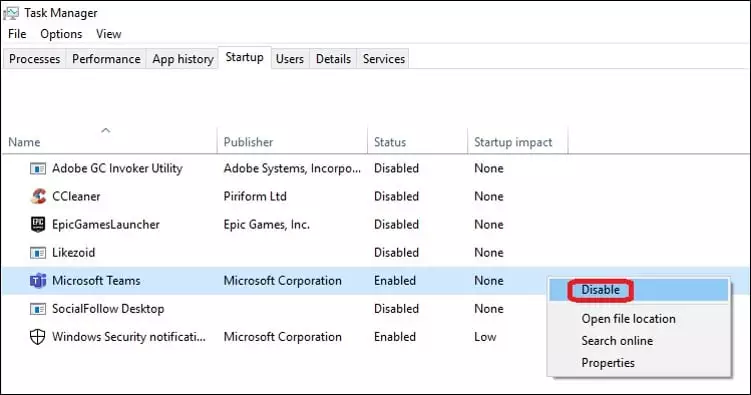The image size is (751, 395).
Task: Click None impact for Likezoid
Action: tap(489, 253)
